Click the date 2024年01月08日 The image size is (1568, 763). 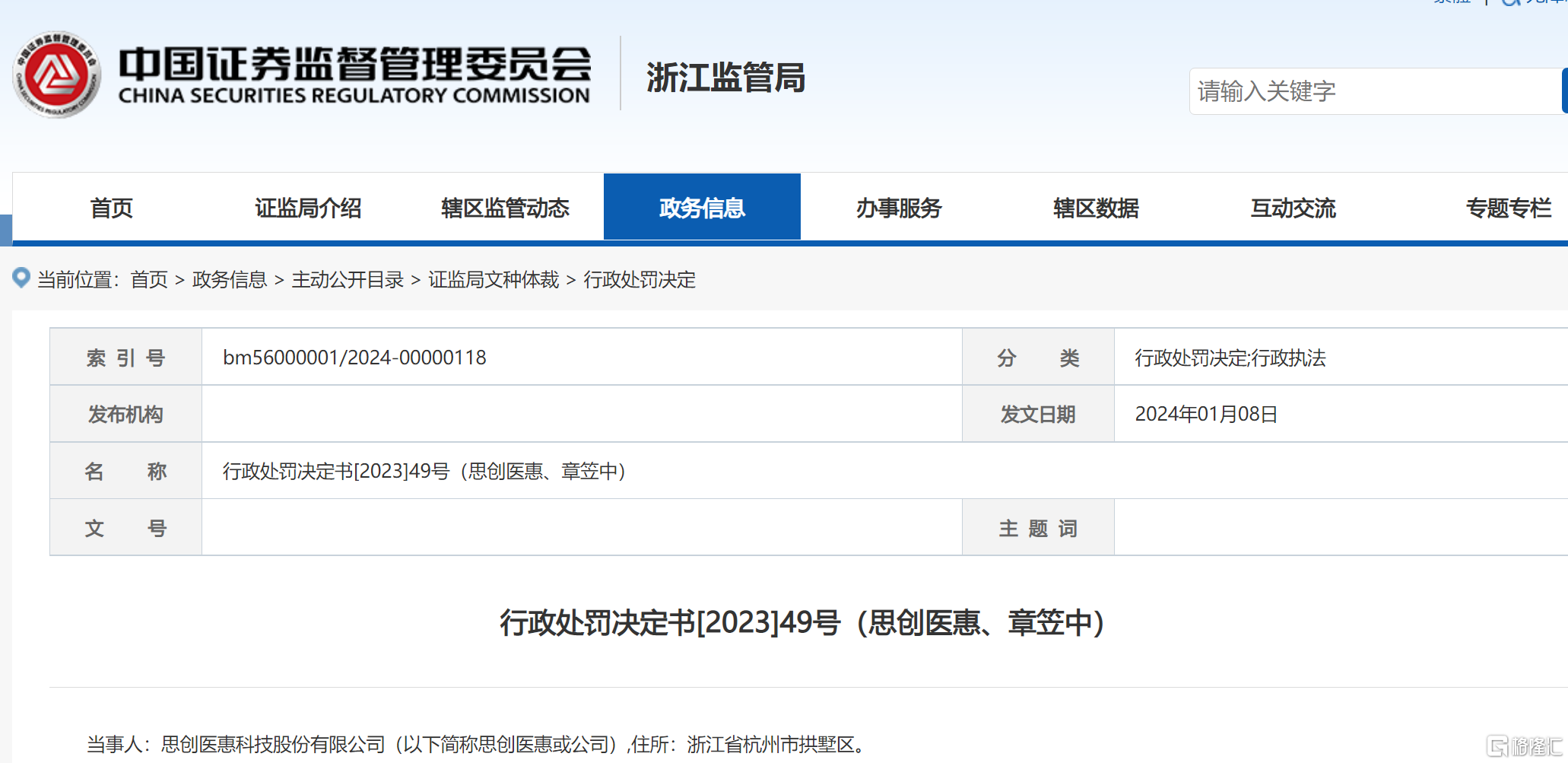coord(1206,414)
